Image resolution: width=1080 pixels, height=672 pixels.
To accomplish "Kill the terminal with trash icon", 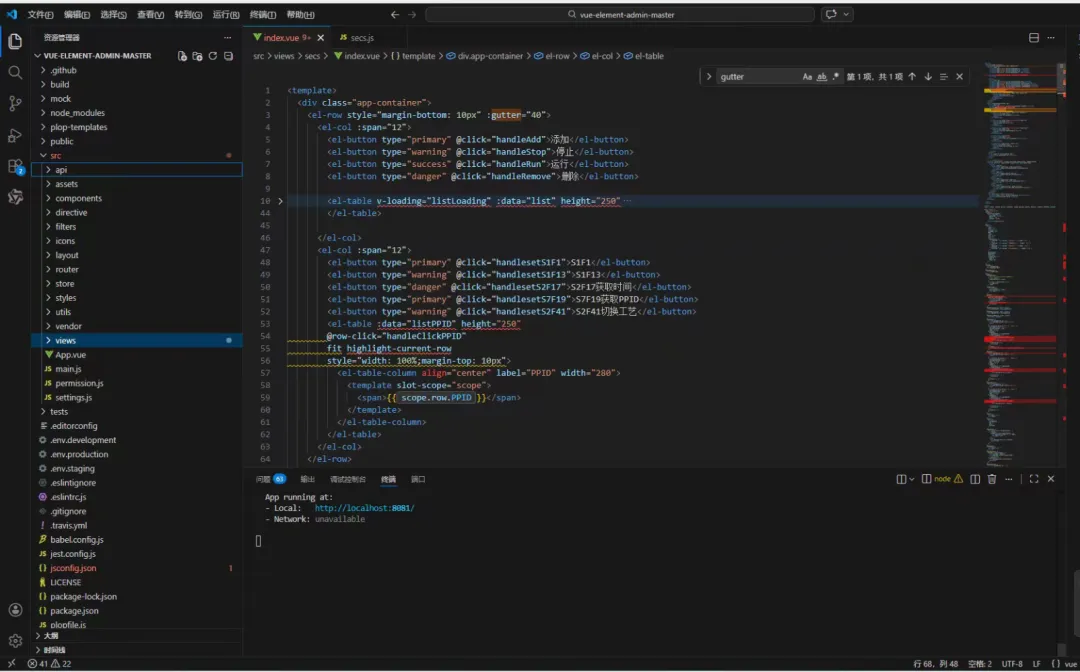I will point(992,479).
